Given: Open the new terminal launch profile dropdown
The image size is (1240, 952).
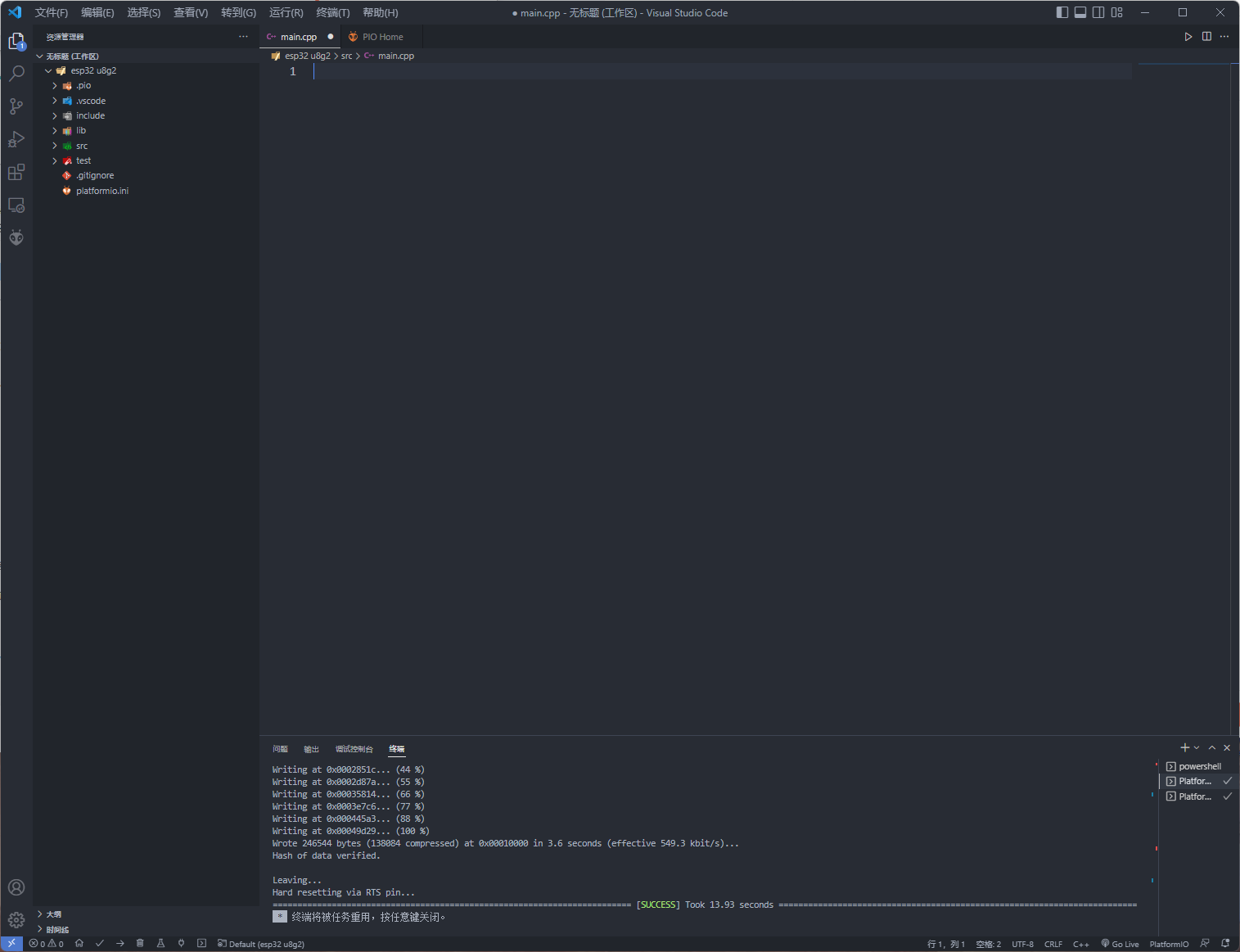Looking at the screenshot, I should (1197, 747).
